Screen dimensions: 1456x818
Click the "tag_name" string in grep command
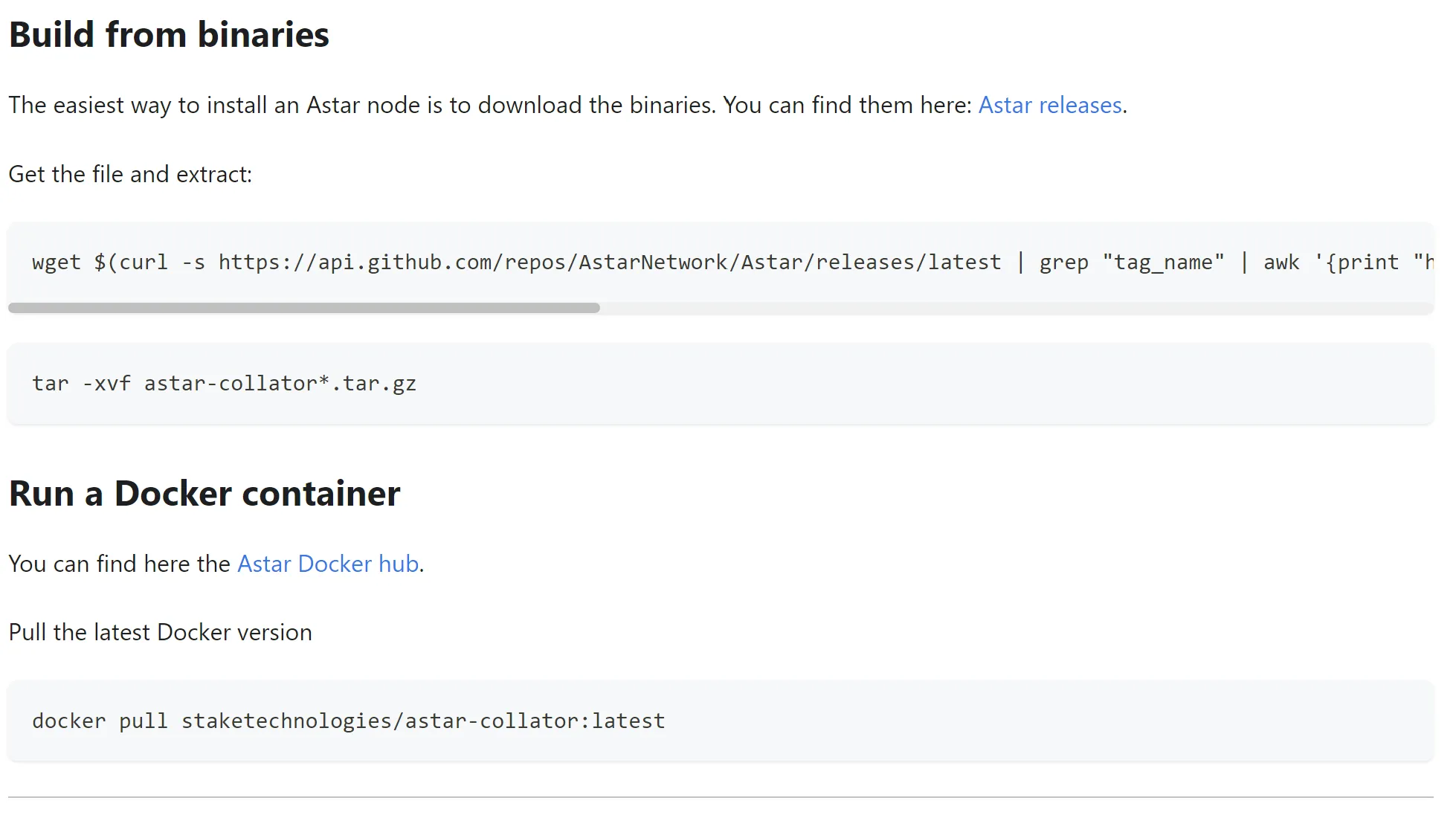click(1163, 263)
